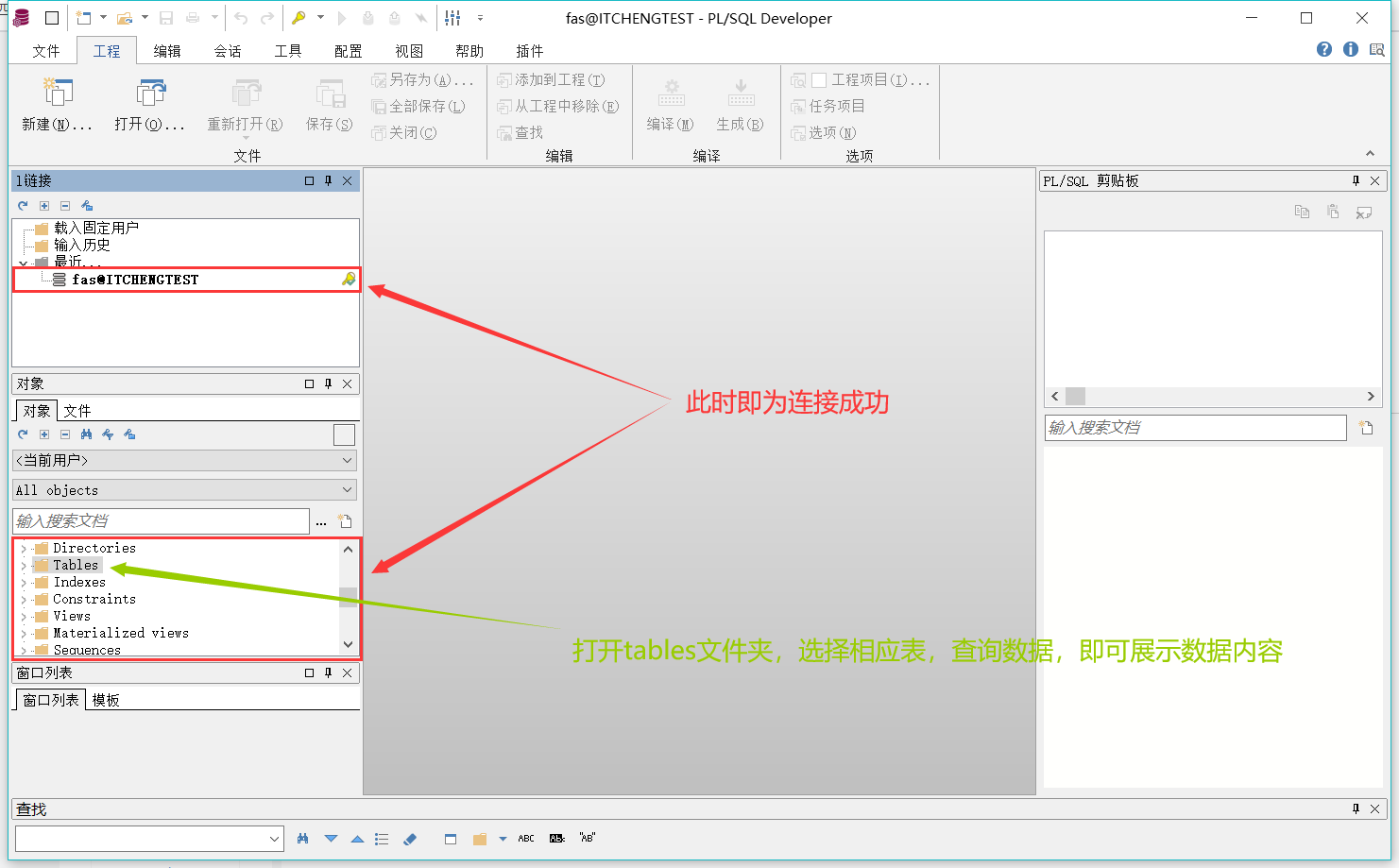Open the 当前用户 dropdown in the object panel

(183, 460)
